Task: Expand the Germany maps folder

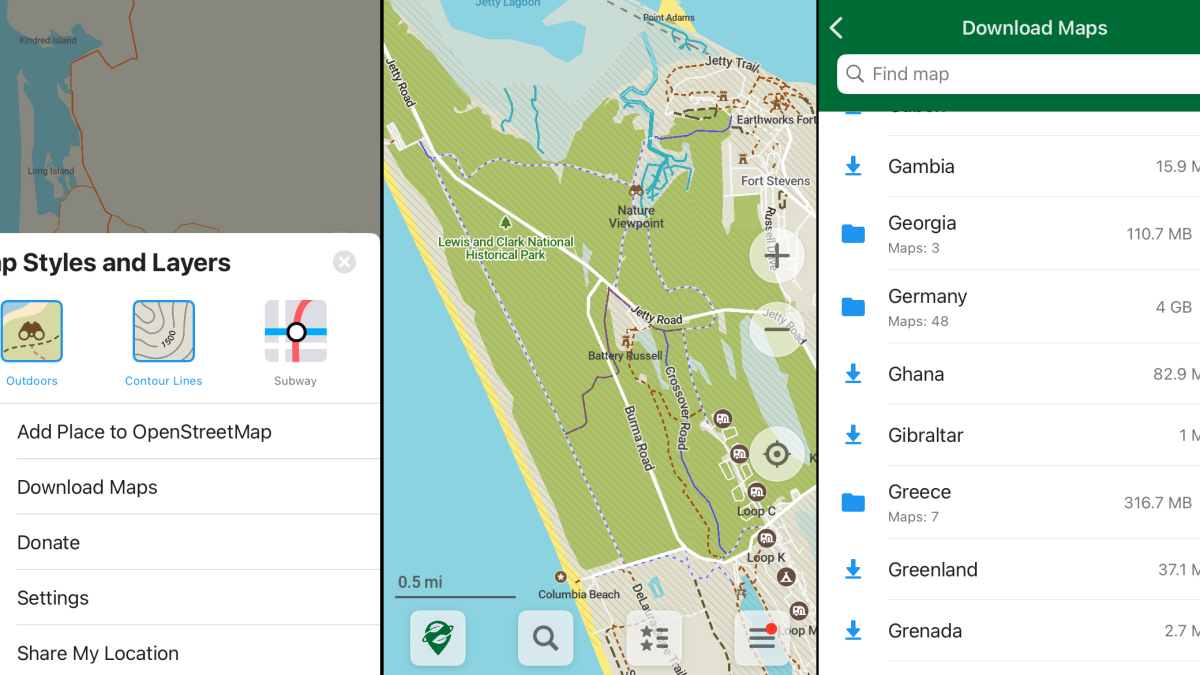Action: [x=853, y=307]
